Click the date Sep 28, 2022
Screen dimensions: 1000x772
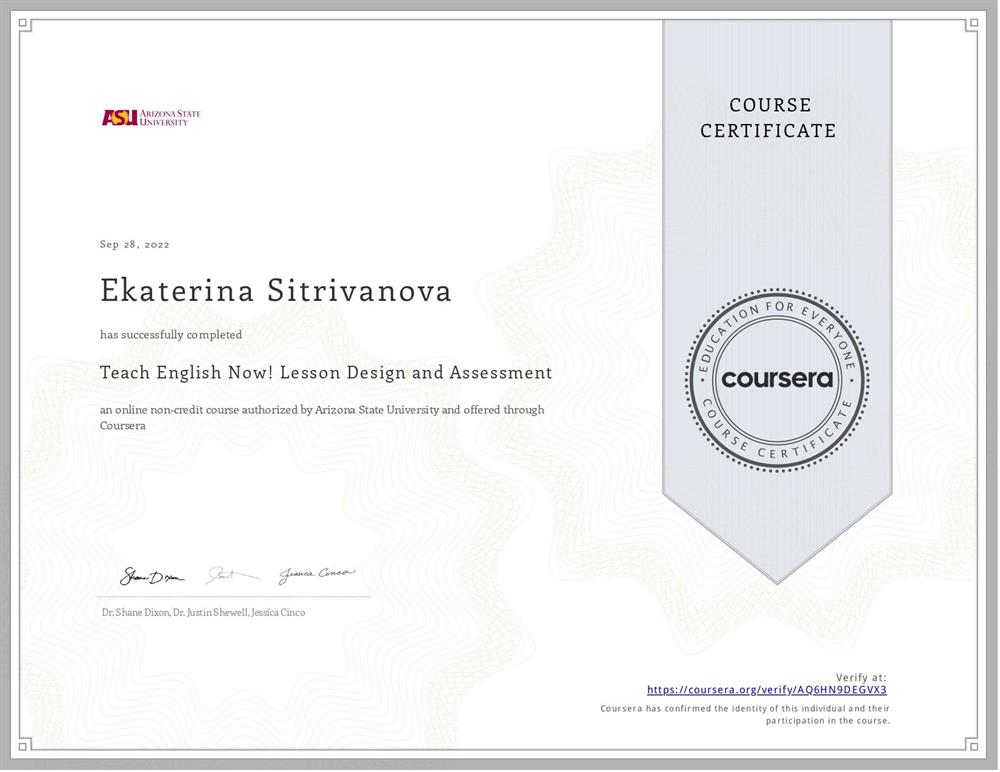pos(135,244)
